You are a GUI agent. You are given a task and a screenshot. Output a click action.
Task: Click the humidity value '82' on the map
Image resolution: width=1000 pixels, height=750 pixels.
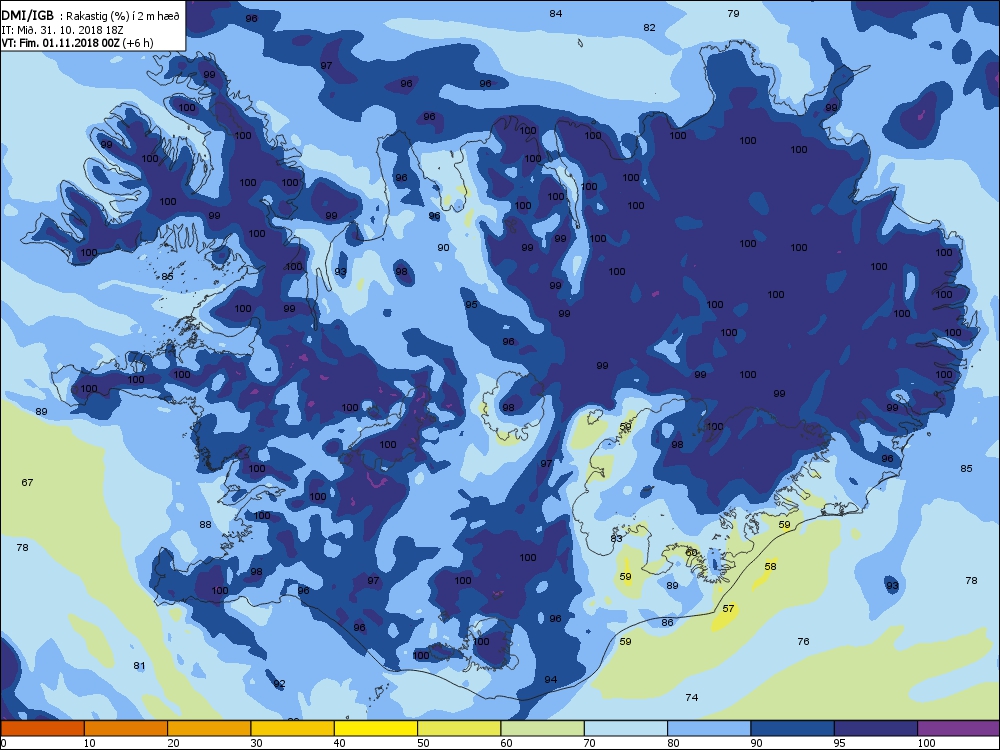(x=649, y=27)
